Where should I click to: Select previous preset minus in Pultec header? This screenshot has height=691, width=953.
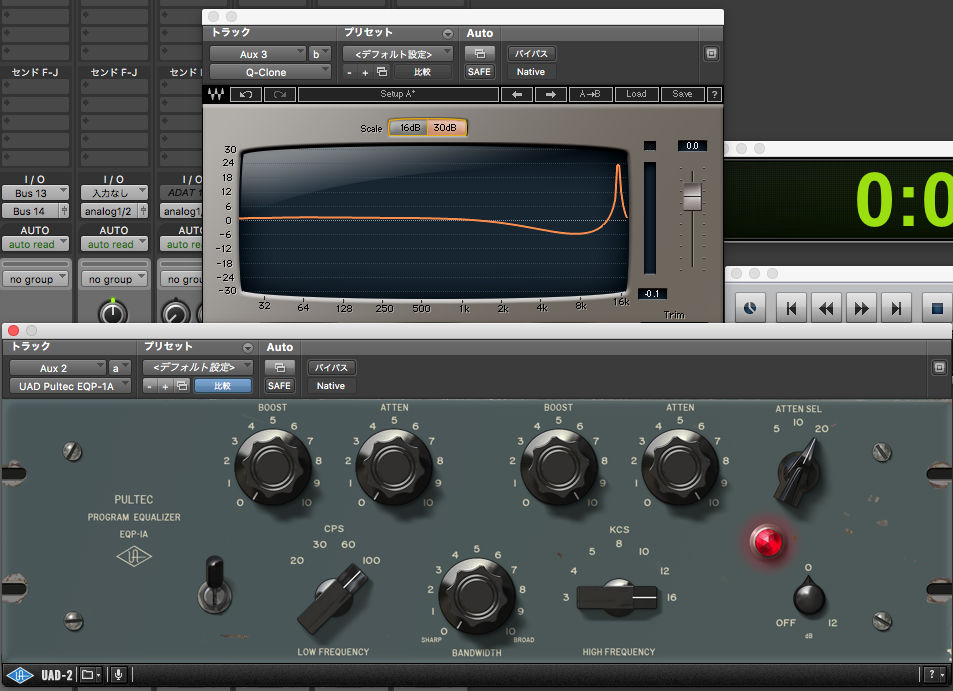pos(150,386)
